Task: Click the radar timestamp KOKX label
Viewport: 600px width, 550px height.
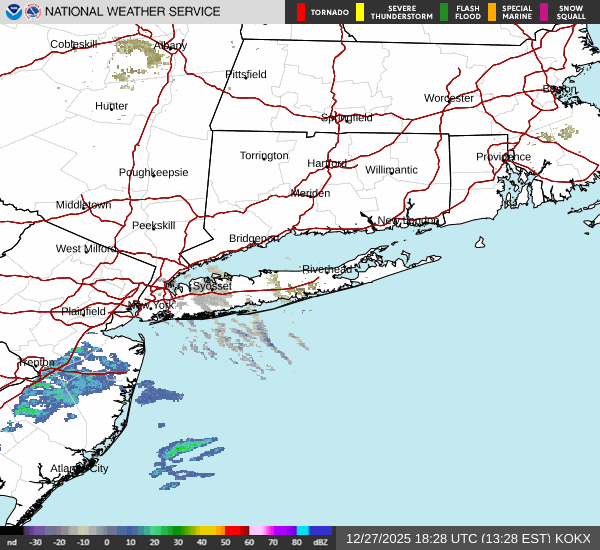Action: pyautogui.click(x=468, y=538)
